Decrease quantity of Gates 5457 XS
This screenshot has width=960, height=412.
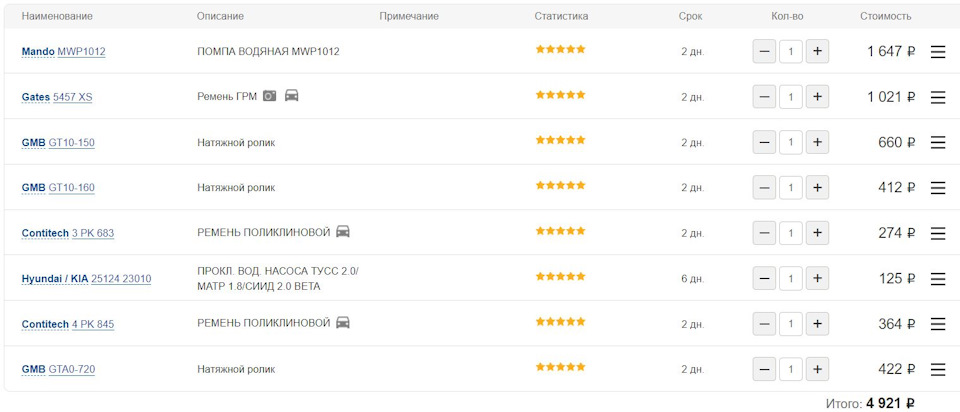point(764,97)
